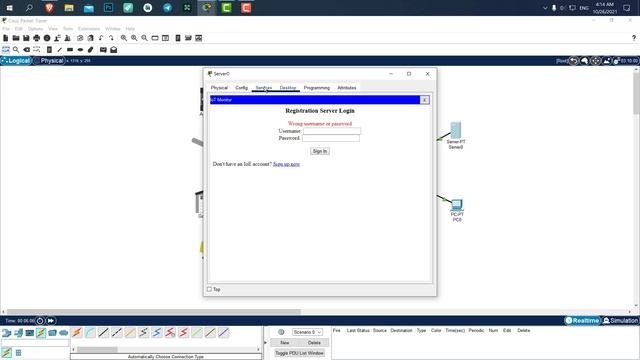The height and width of the screenshot is (360, 640).
Task: Click Toggle PDU List Window button
Action: [299, 353]
